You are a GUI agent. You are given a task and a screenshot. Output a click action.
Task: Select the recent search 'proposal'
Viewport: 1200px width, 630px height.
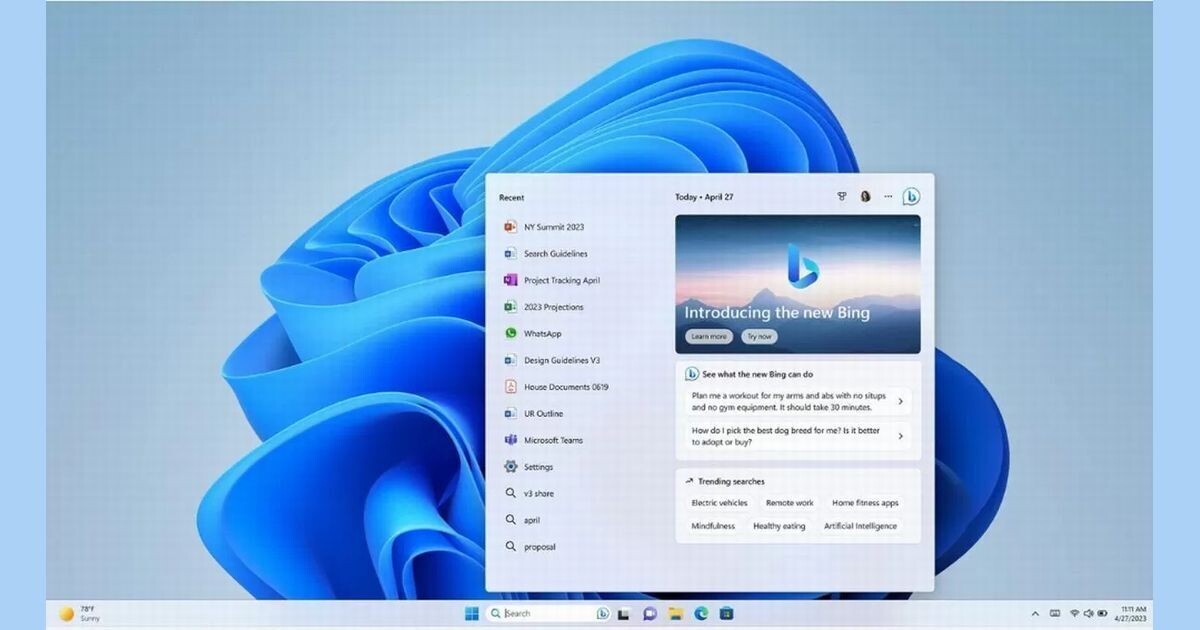(x=530, y=547)
